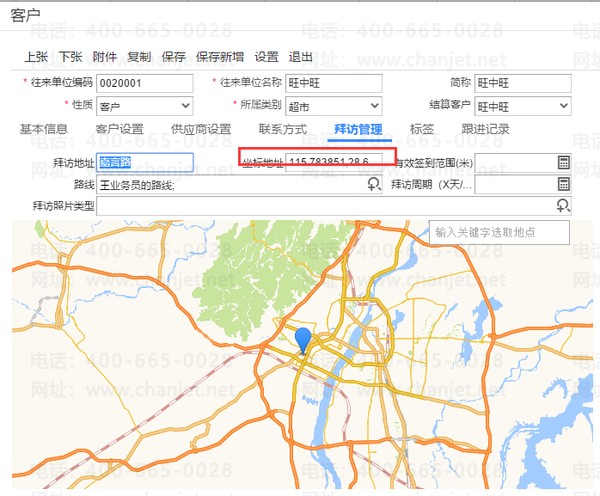Click 保存新增 button
Image resolution: width=600 pixels, height=496 pixels.
coord(220,57)
